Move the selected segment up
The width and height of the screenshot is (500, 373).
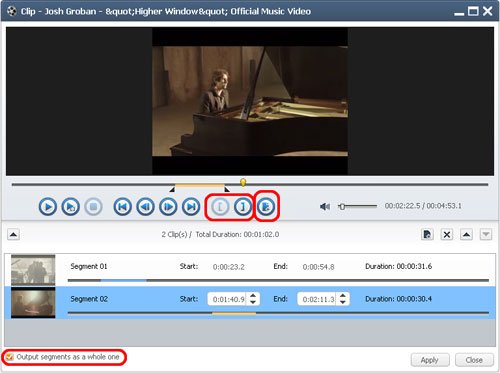466,235
